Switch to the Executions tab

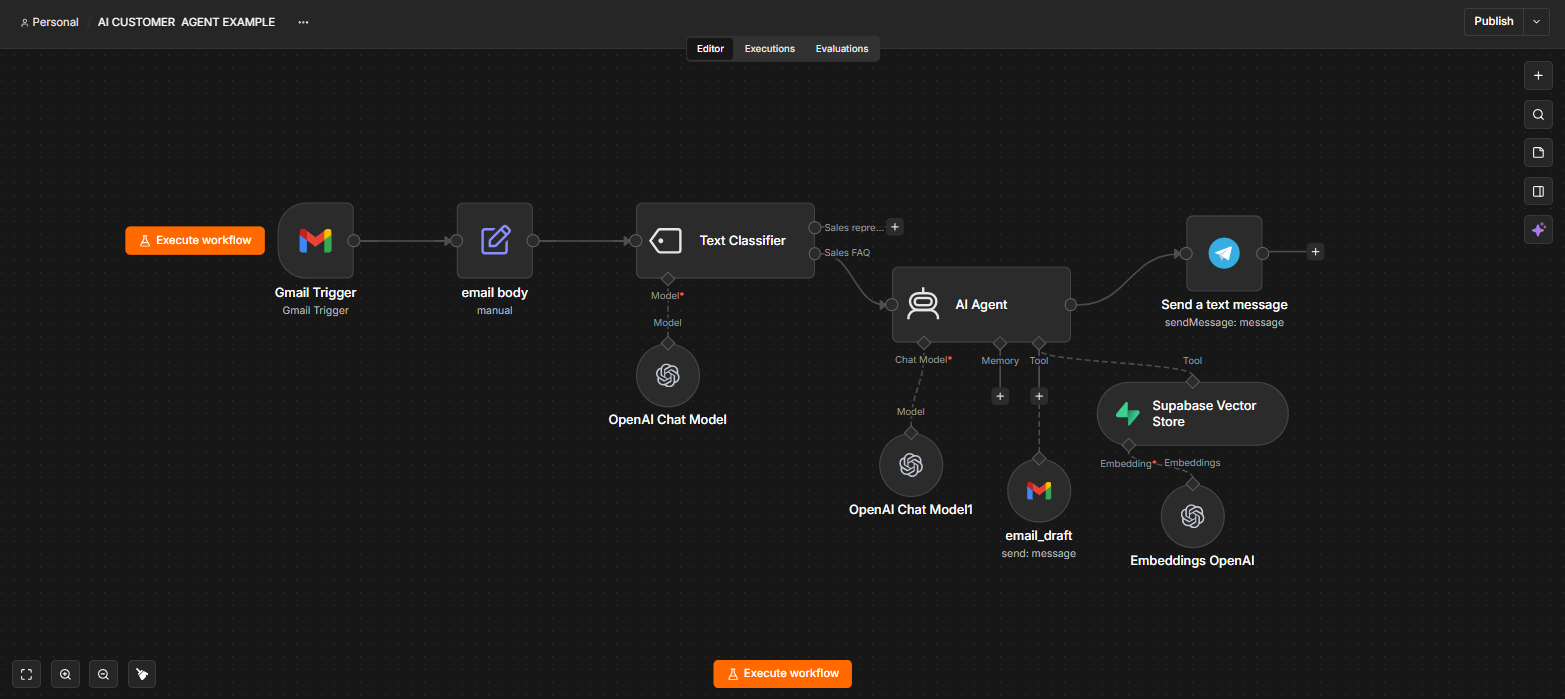[x=770, y=48]
